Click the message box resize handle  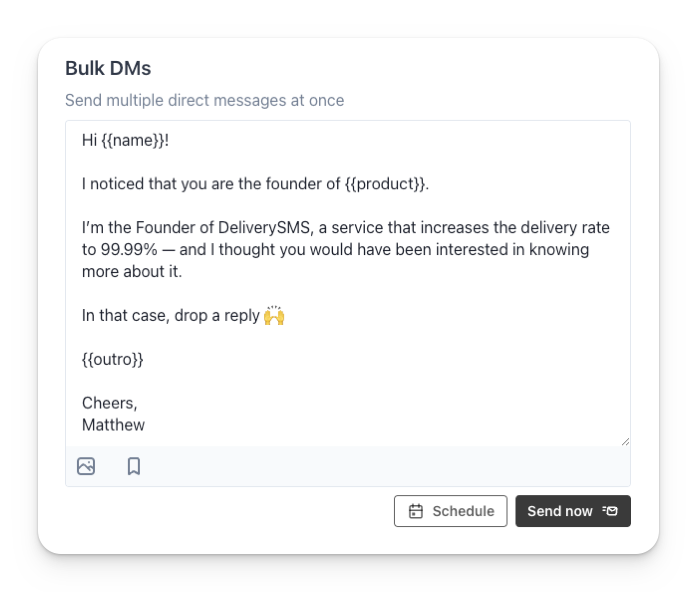tap(625, 441)
